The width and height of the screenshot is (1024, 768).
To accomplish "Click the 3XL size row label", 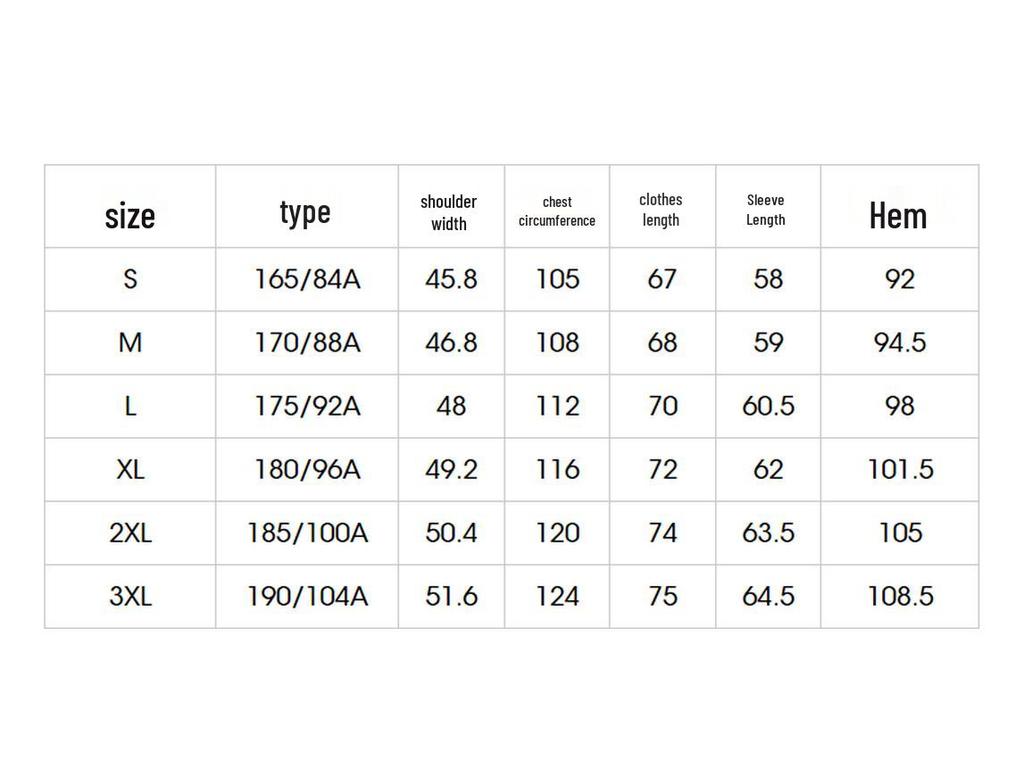I will coord(130,597).
